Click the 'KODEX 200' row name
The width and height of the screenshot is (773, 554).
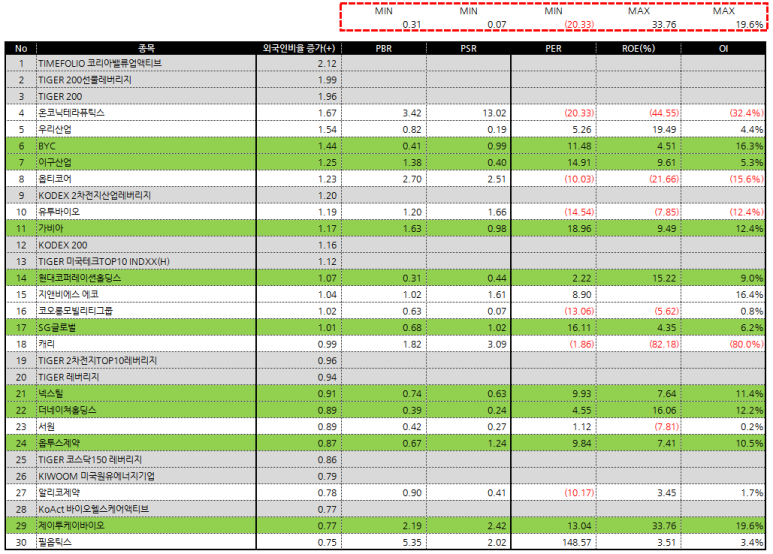[x=63, y=245]
